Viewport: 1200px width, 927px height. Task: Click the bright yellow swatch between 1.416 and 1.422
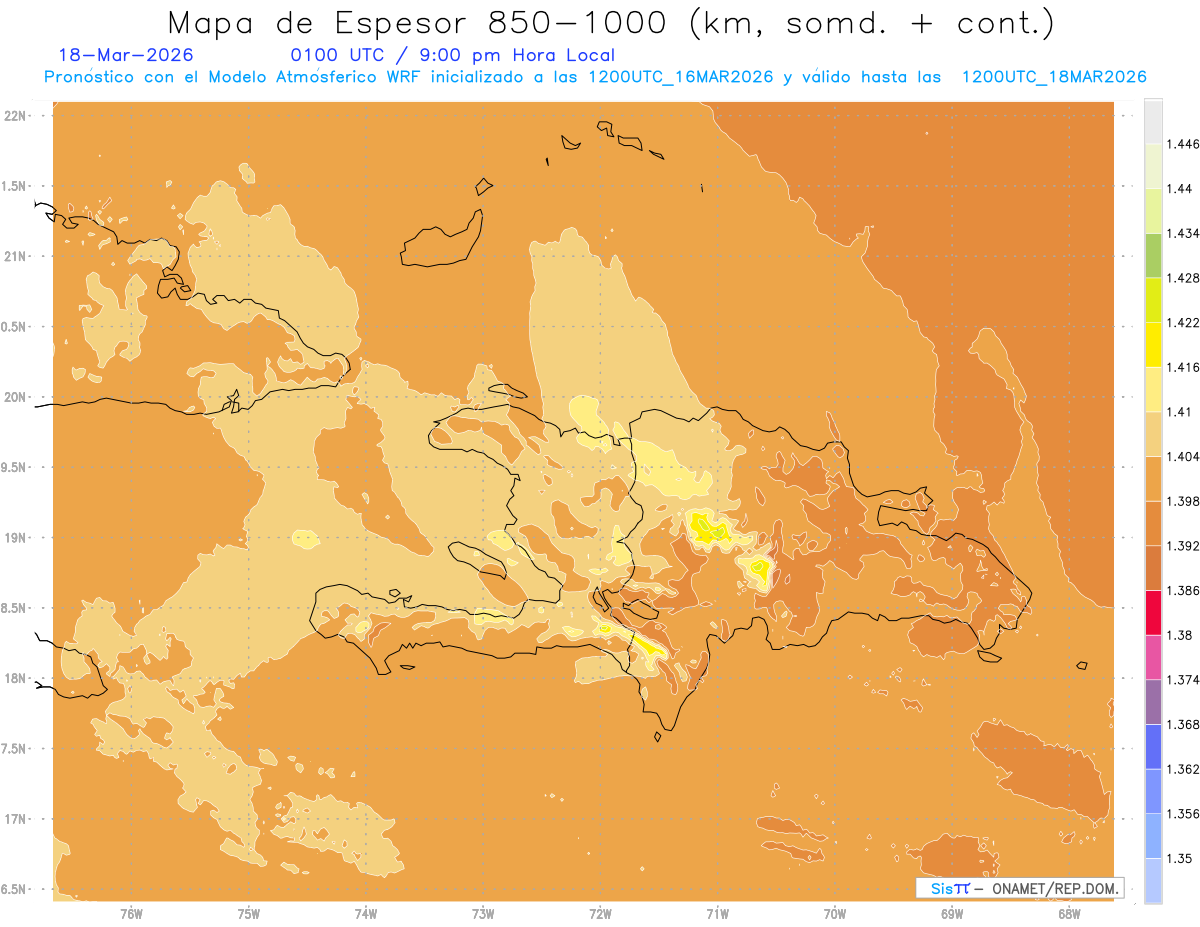coord(1153,345)
